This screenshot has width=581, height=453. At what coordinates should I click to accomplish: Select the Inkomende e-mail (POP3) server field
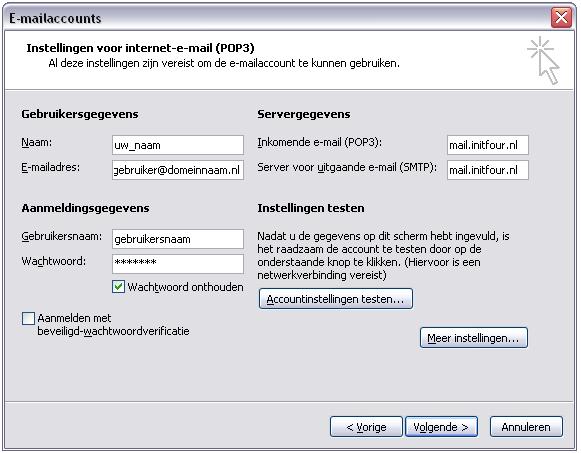(488, 145)
